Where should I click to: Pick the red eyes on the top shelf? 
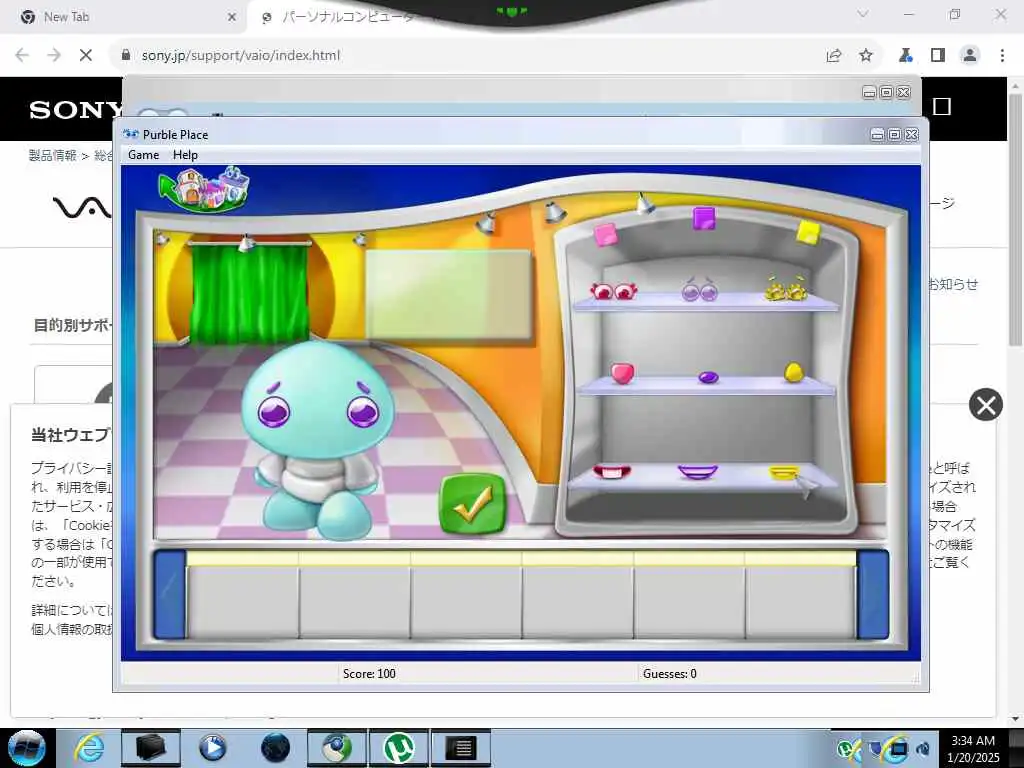point(613,291)
